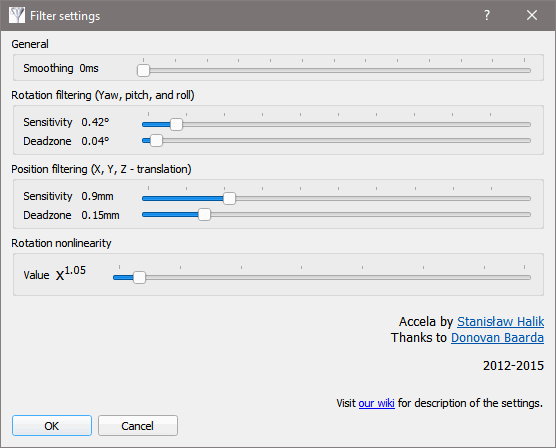Click the question mark help button

[487, 15]
